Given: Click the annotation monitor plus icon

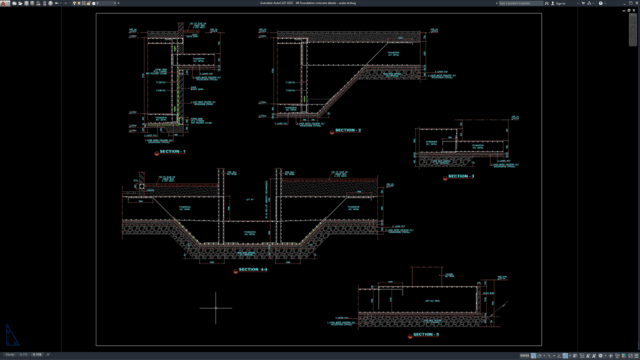Looking at the screenshot, I should coord(611,356).
